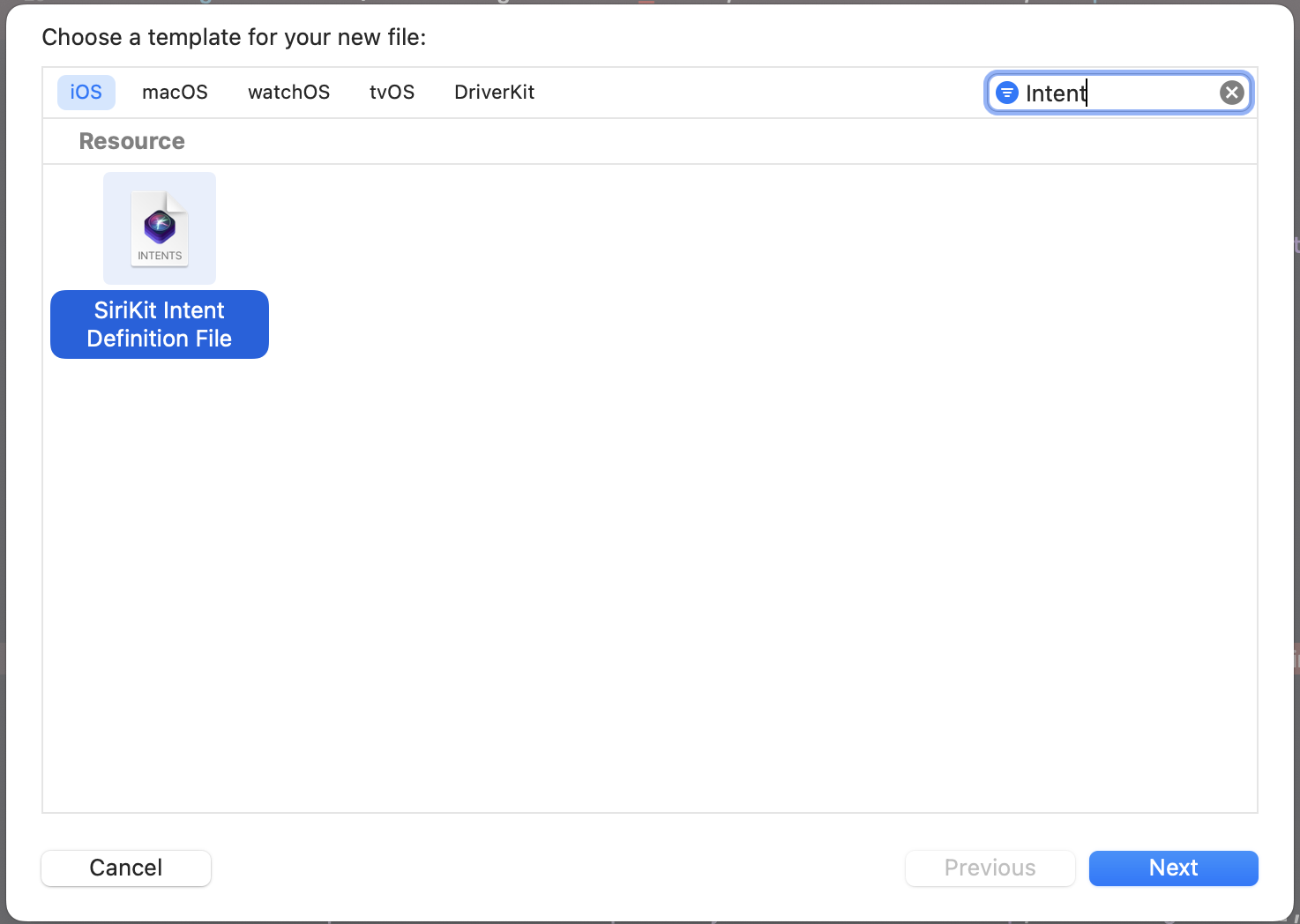Image resolution: width=1300 pixels, height=924 pixels.
Task: Click the dimmed Previous button
Action: coord(990,868)
